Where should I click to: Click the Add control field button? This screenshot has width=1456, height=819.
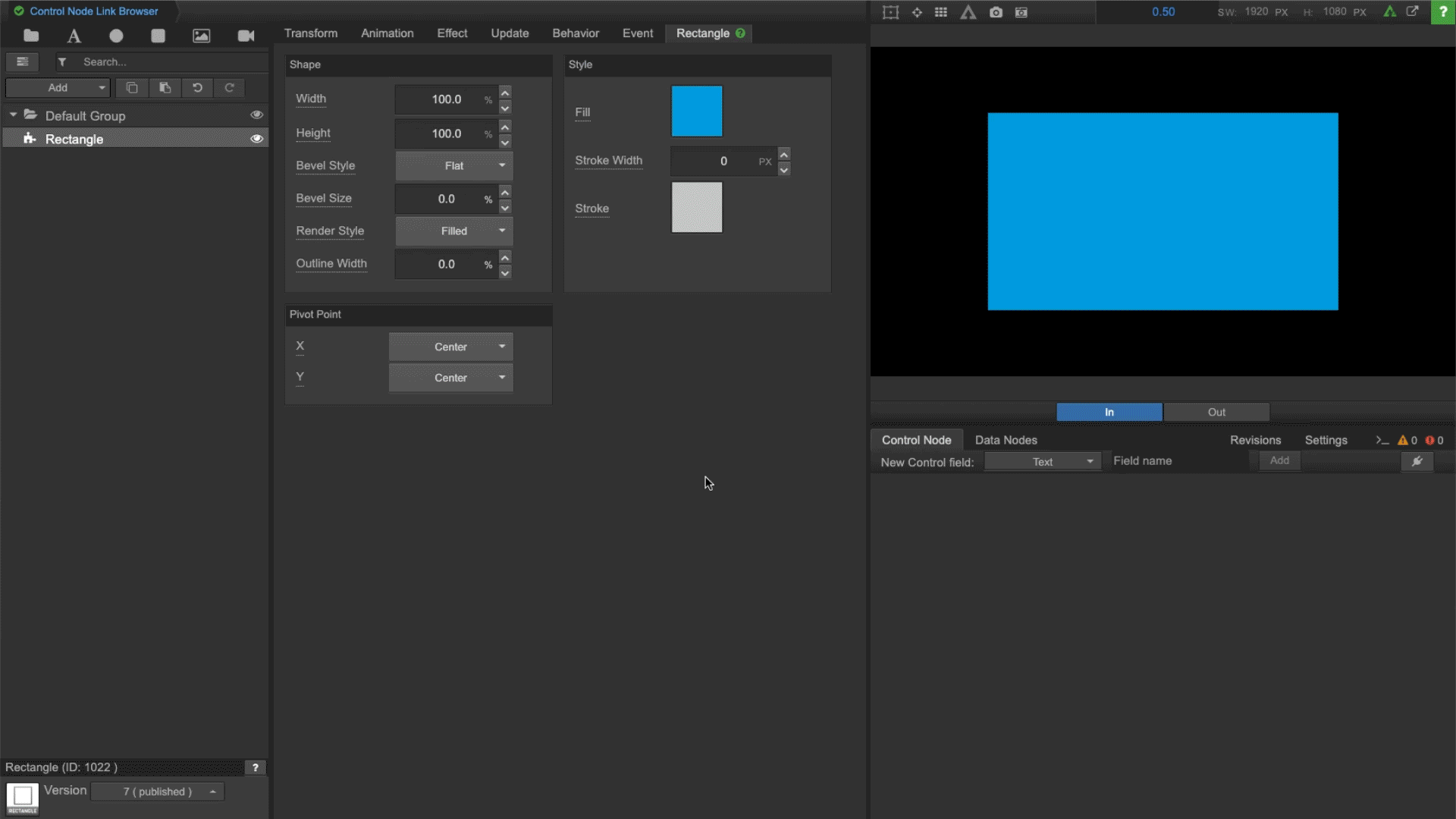(1279, 461)
